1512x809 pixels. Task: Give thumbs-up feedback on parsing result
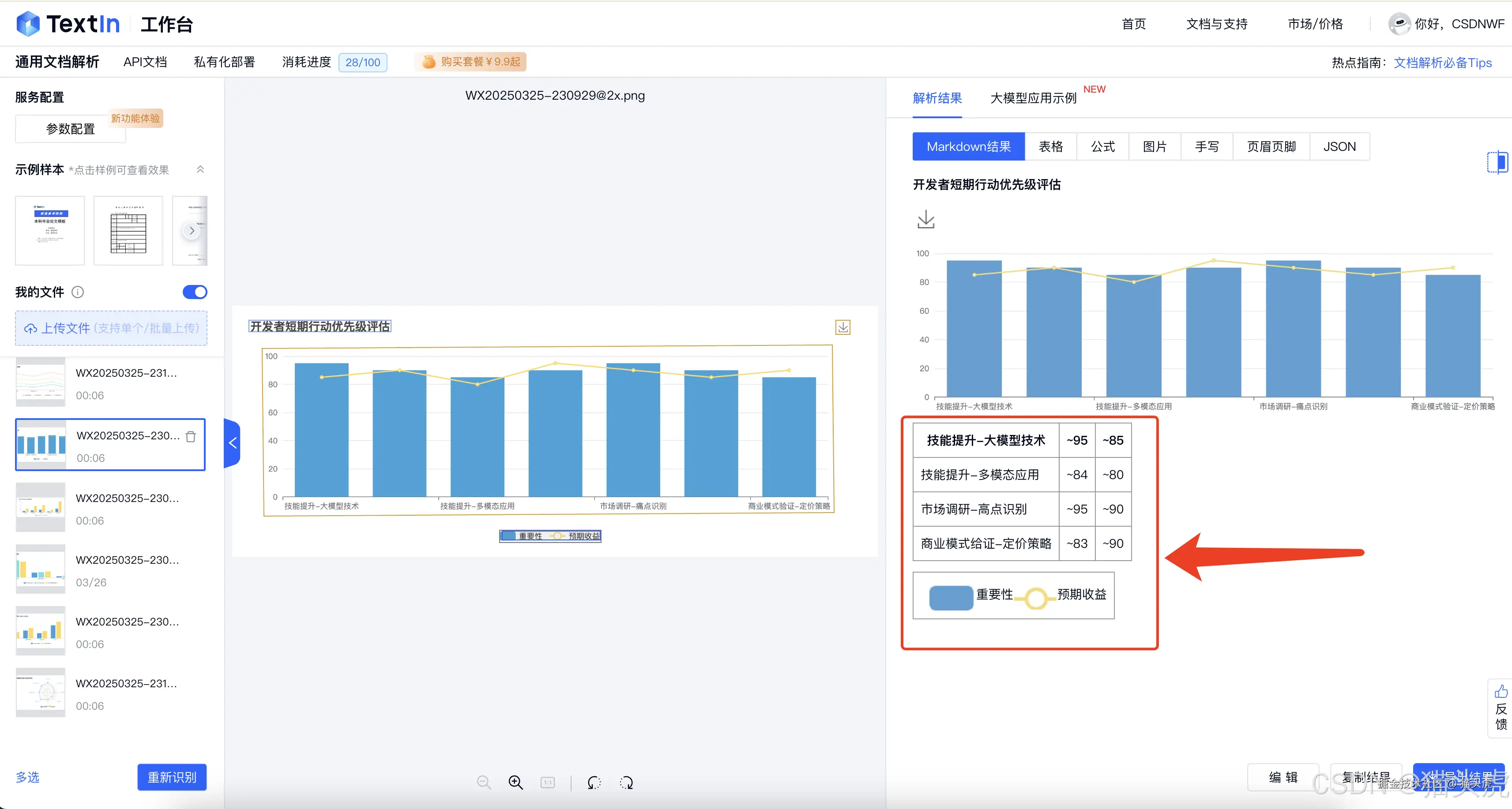(x=1501, y=692)
